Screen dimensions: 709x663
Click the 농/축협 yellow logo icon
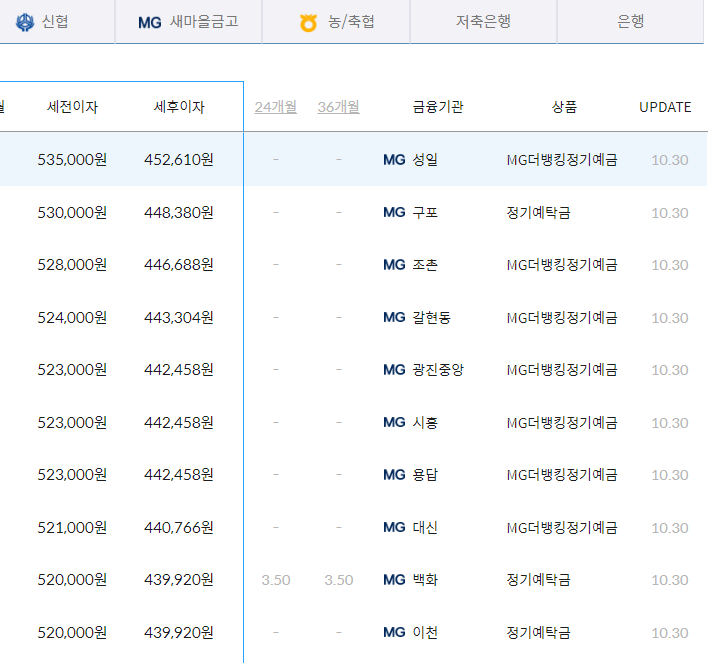coord(308,23)
